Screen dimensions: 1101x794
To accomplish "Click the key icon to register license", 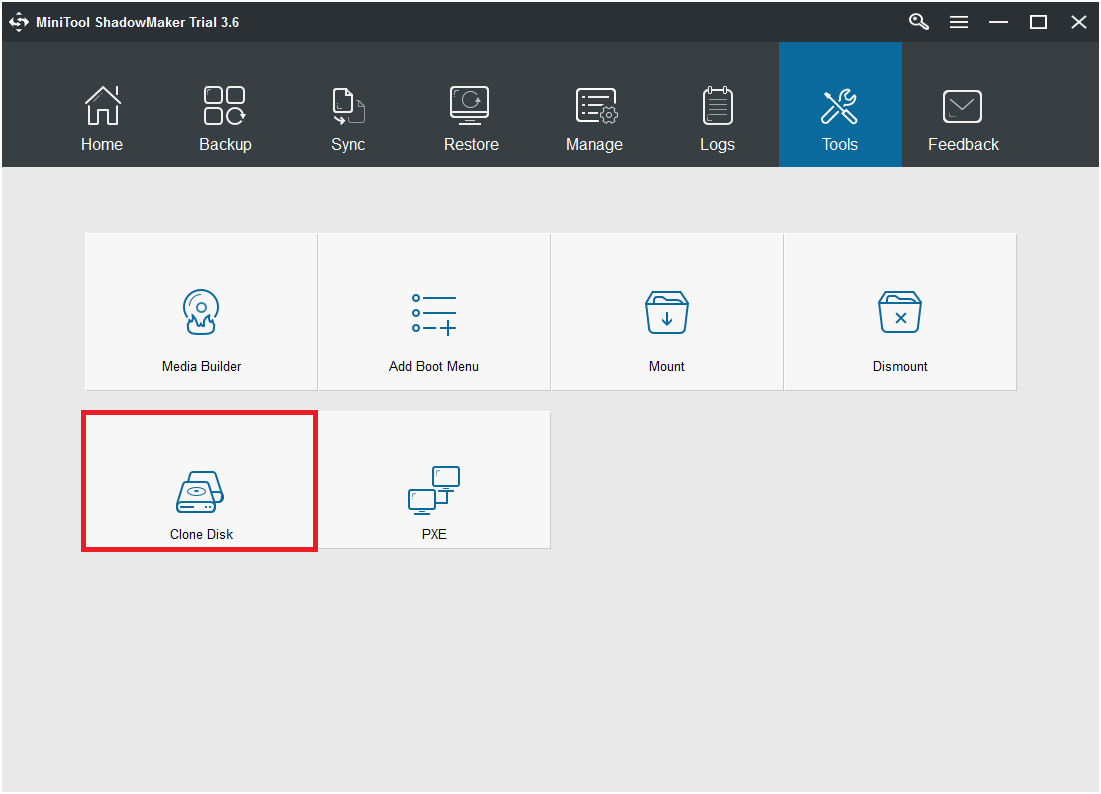I will [918, 22].
